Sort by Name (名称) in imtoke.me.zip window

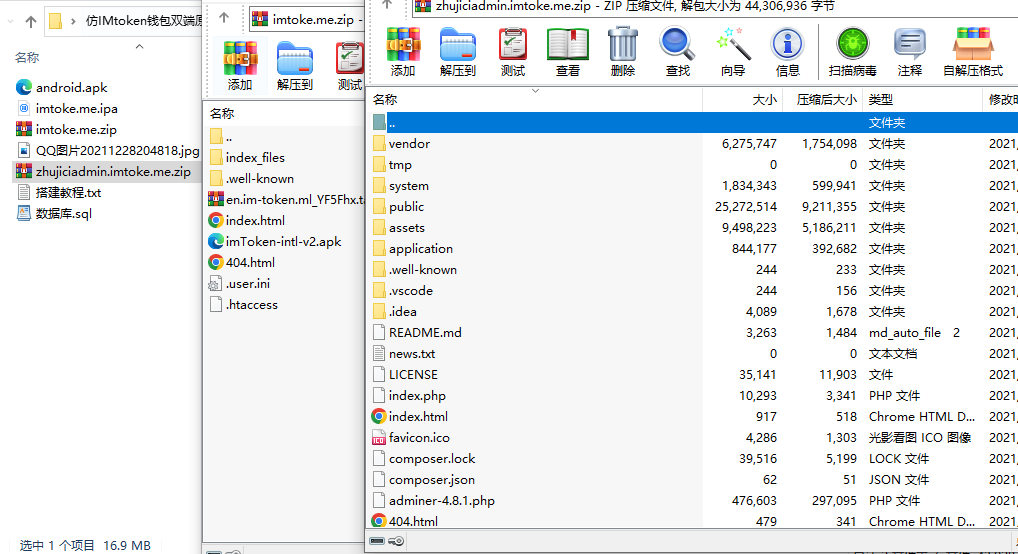222,114
